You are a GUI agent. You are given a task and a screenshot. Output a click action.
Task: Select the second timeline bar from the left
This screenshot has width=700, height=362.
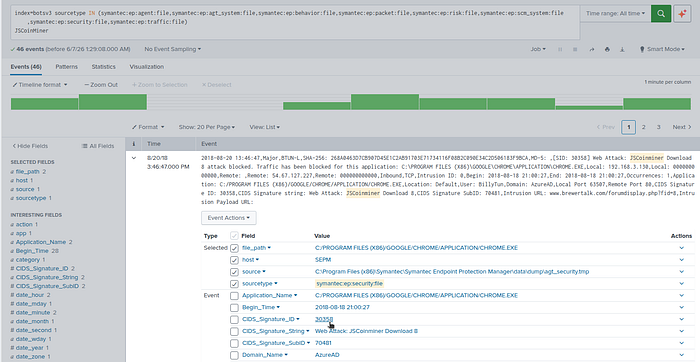click(x=113, y=102)
